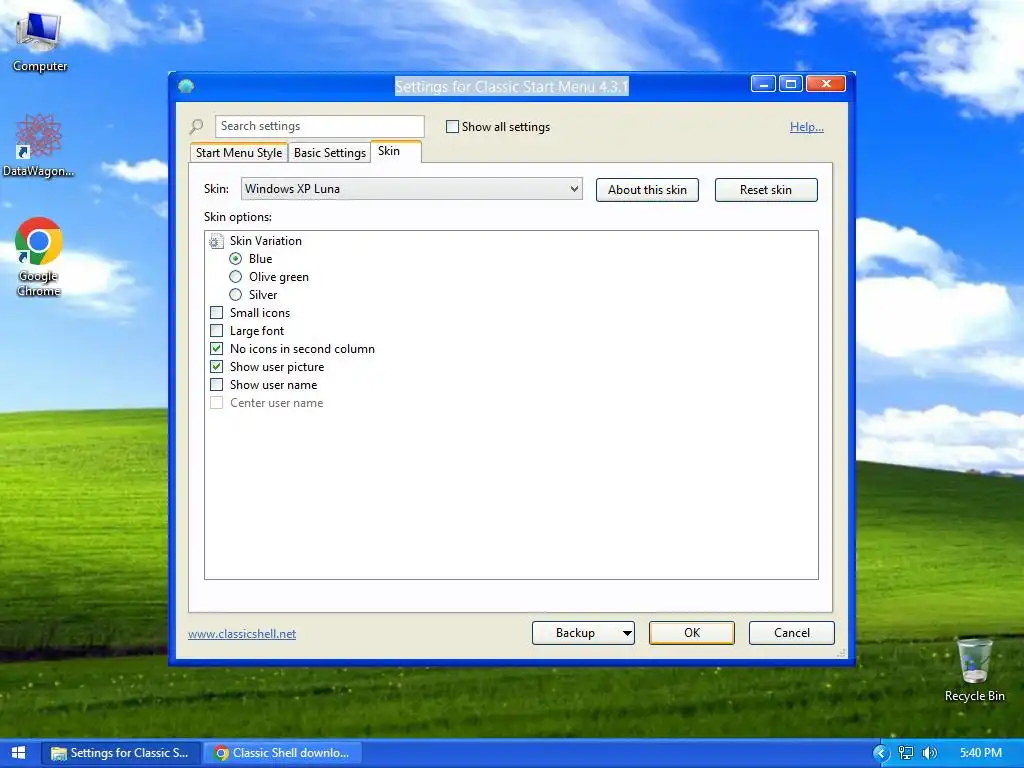The height and width of the screenshot is (768, 1024).
Task: Open www.classicshell.net link
Action: (x=242, y=633)
